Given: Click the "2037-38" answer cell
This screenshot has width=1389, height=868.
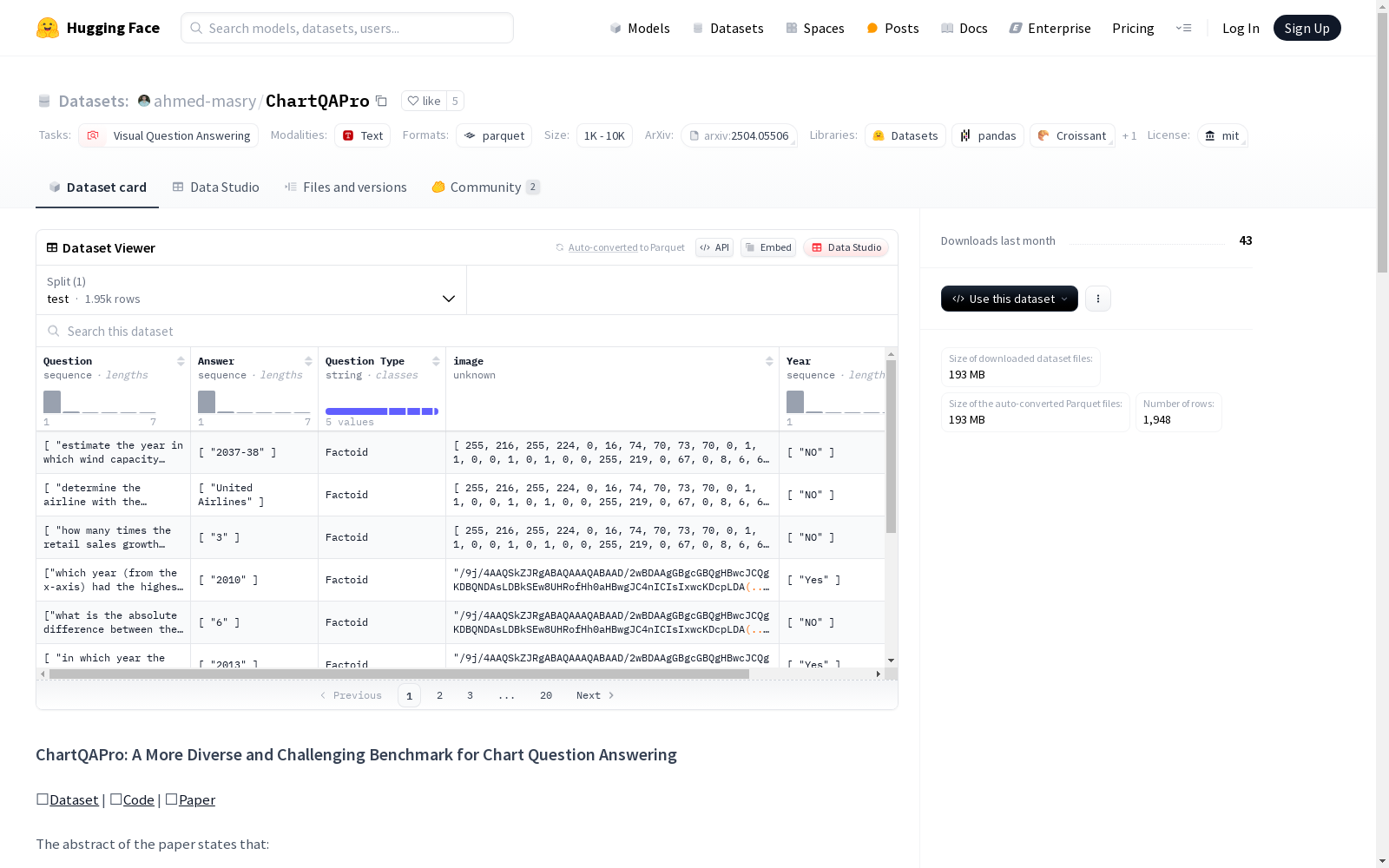Looking at the screenshot, I should (x=254, y=452).
